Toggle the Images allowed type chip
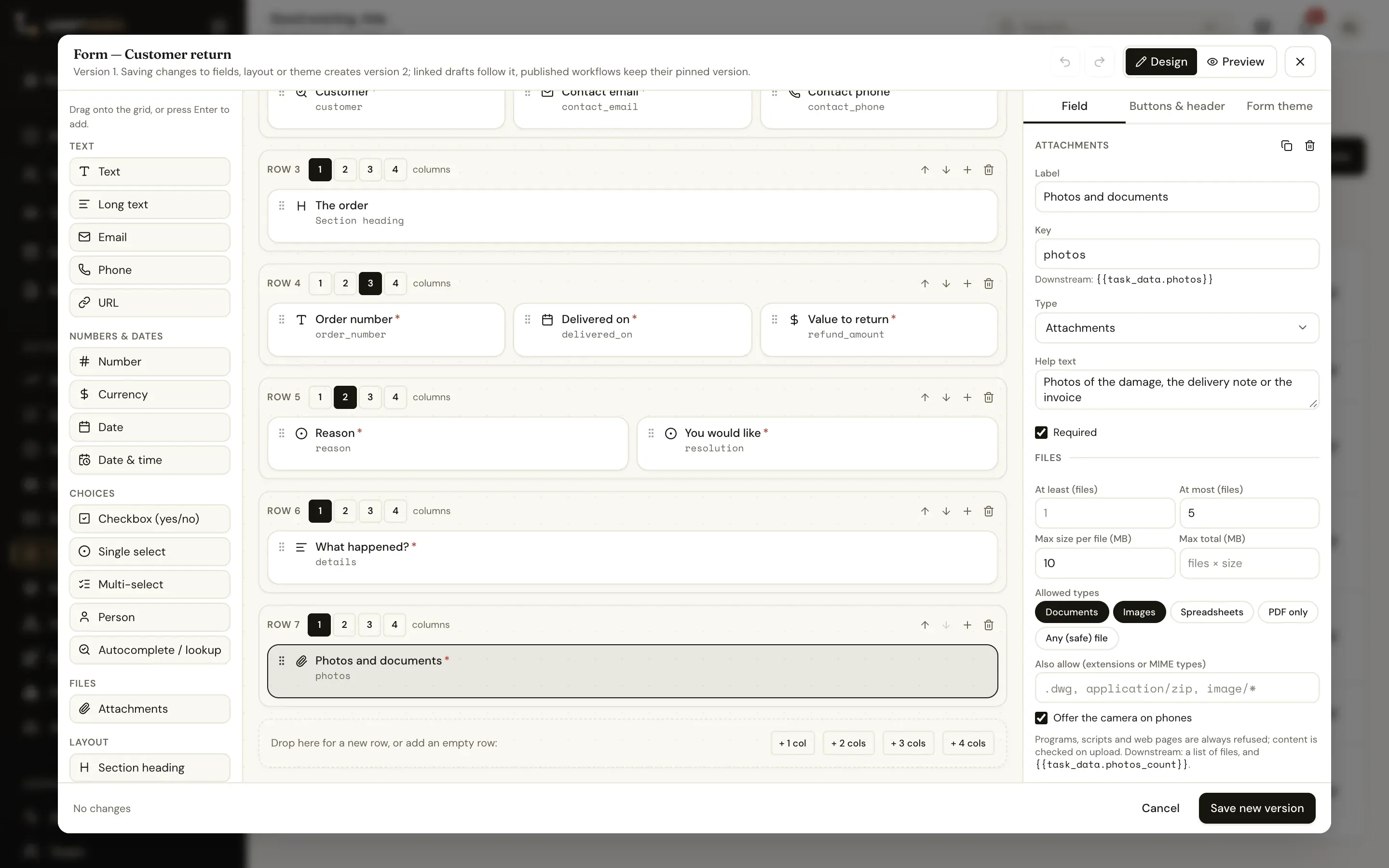The height and width of the screenshot is (868, 1389). [x=1139, y=612]
